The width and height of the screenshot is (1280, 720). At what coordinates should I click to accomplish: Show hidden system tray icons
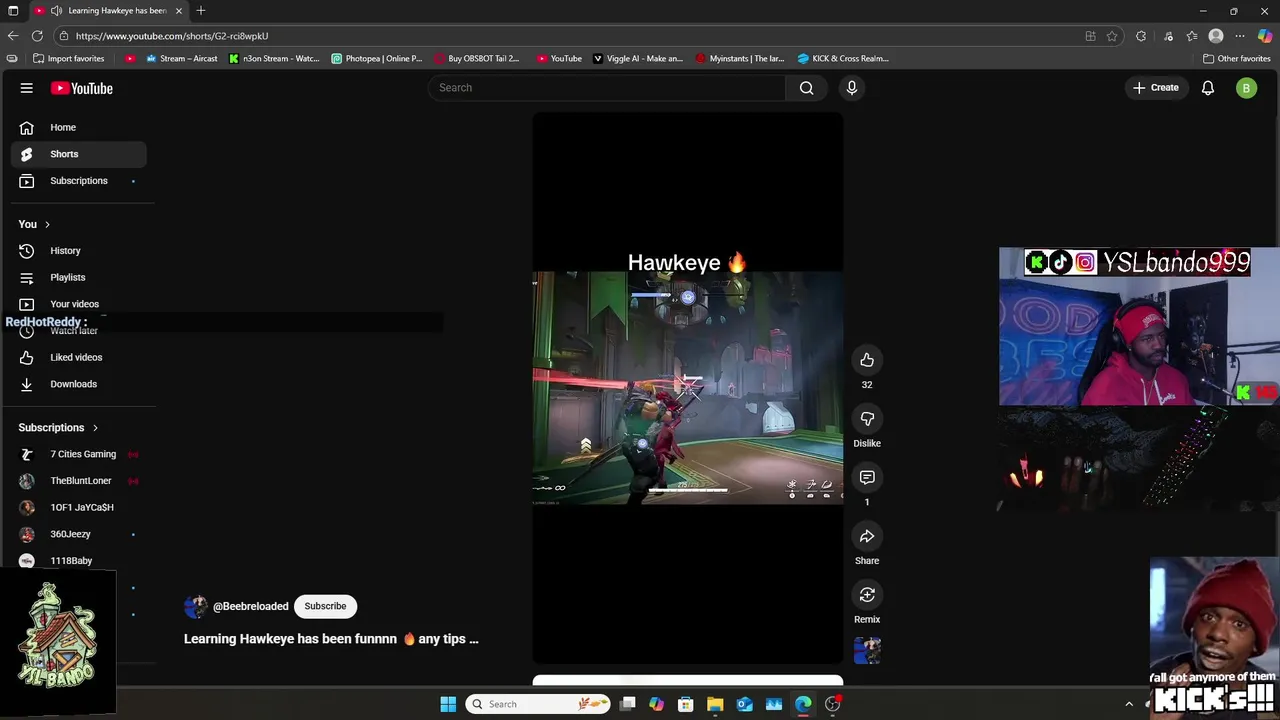(x=1129, y=704)
